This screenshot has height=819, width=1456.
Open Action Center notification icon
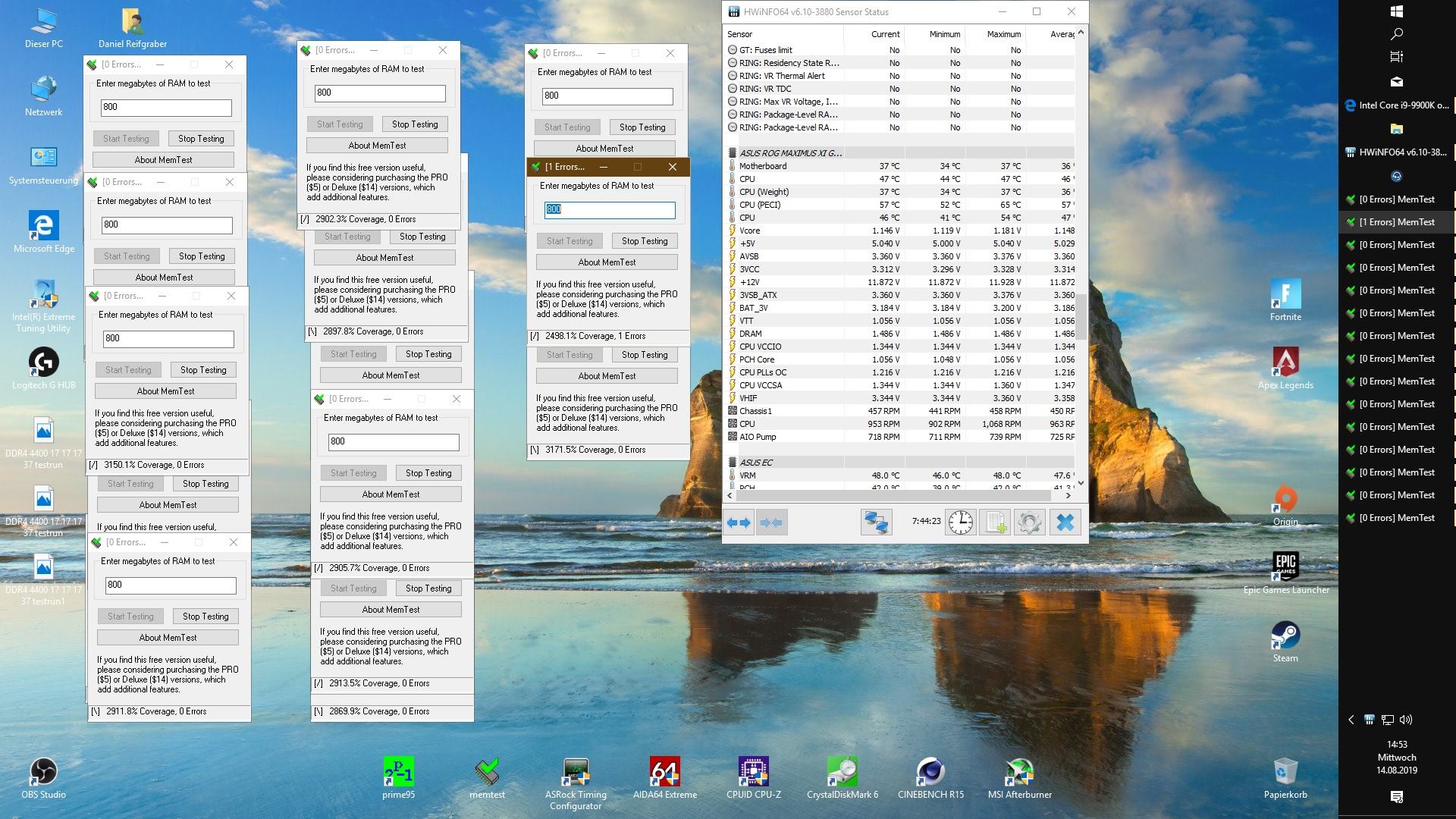(1397, 796)
